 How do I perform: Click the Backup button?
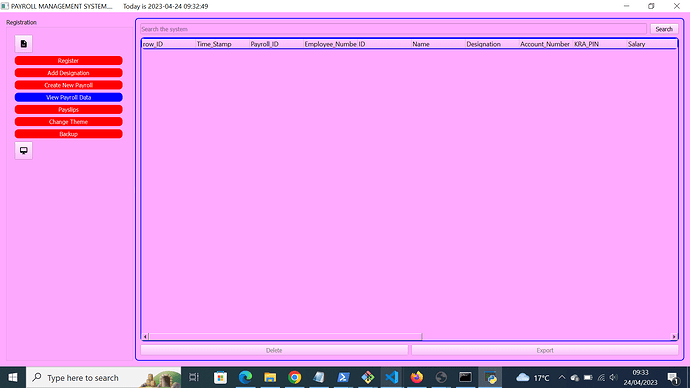(69, 134)
